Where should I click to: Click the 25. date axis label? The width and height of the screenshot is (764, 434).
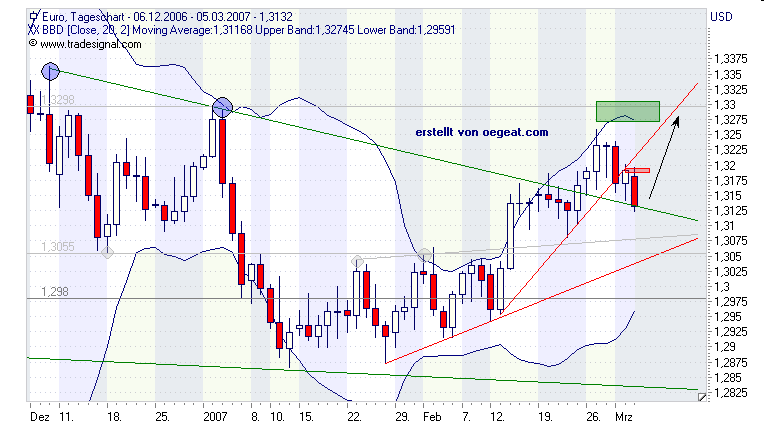(x=162, y=417)
